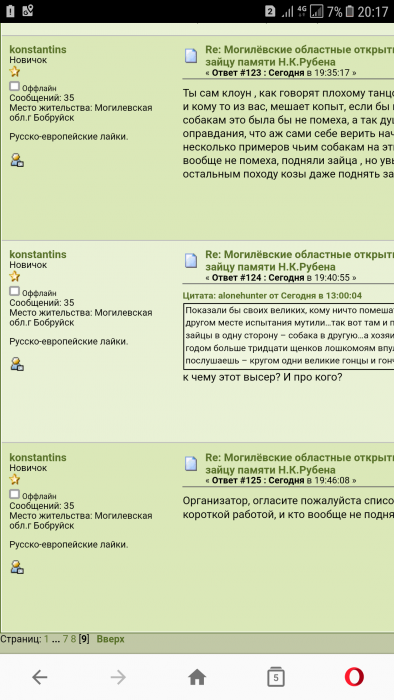Click the star rank icon in reply #123 post

tap(15, 71)
